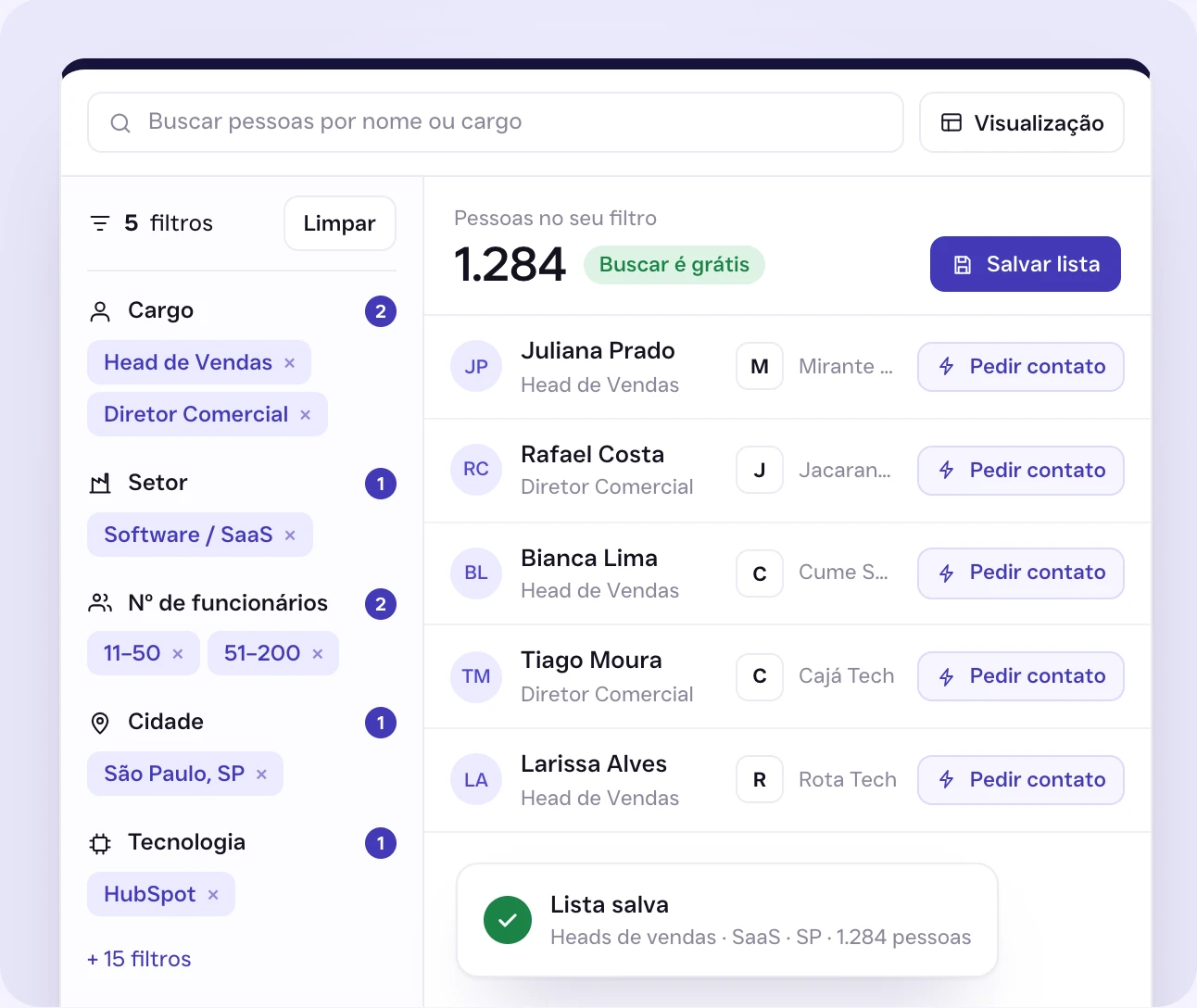Save the list with Salvar lista
The image size is (1197, 1008).
tap(1026, 264)
